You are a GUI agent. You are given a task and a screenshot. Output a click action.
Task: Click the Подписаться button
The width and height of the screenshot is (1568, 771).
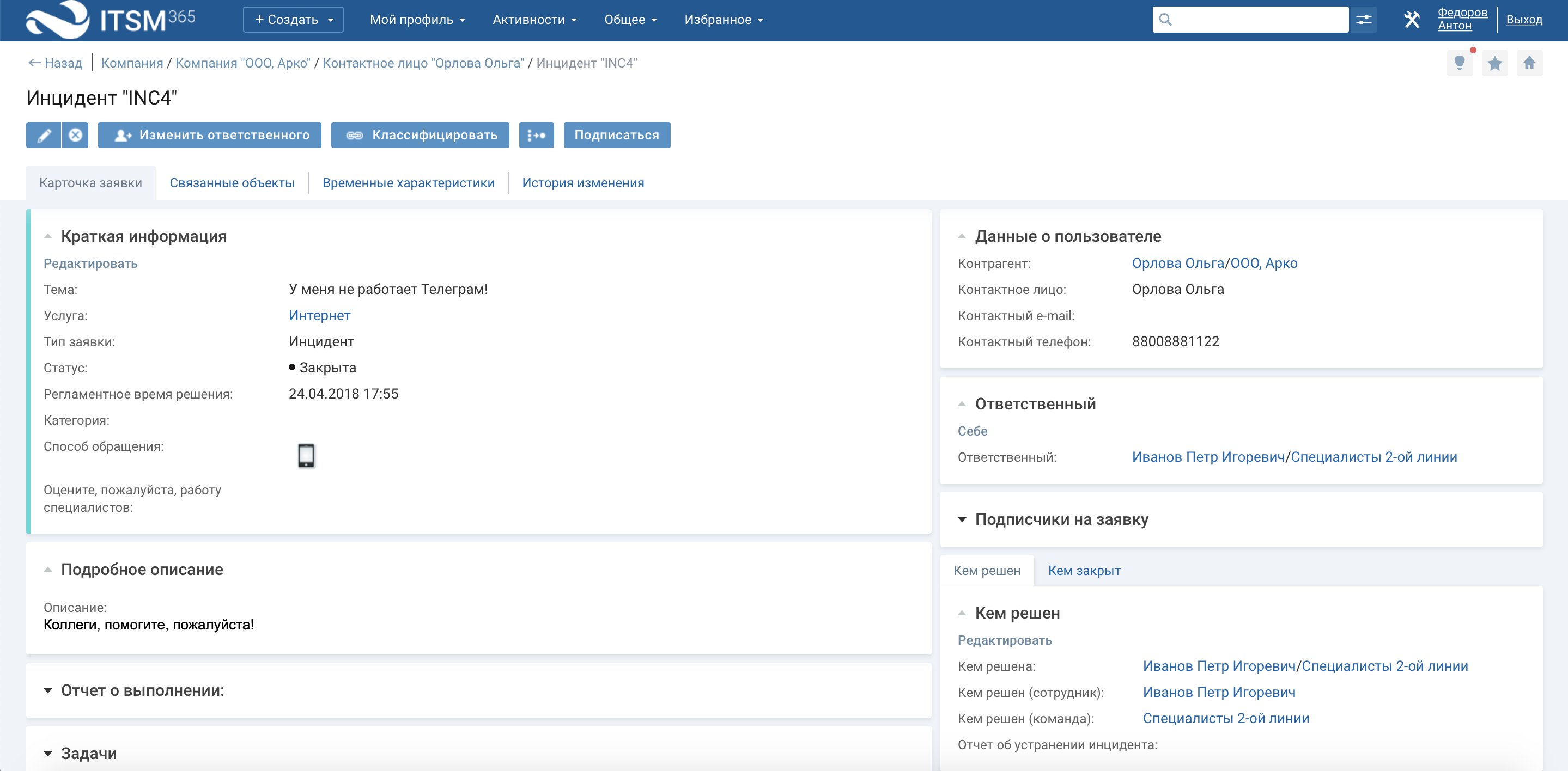click(x=617, y=135)
